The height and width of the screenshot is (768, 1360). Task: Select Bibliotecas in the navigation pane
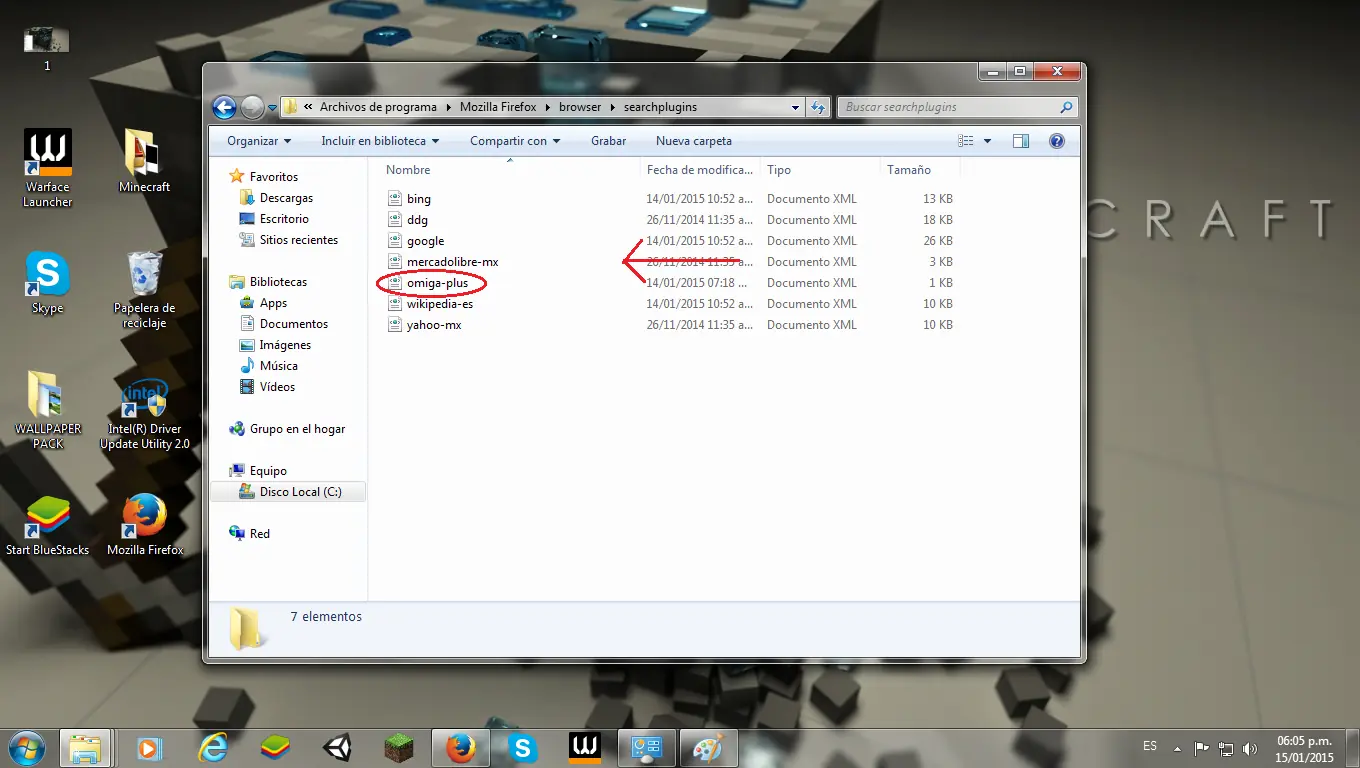click(x=278, y=282)
